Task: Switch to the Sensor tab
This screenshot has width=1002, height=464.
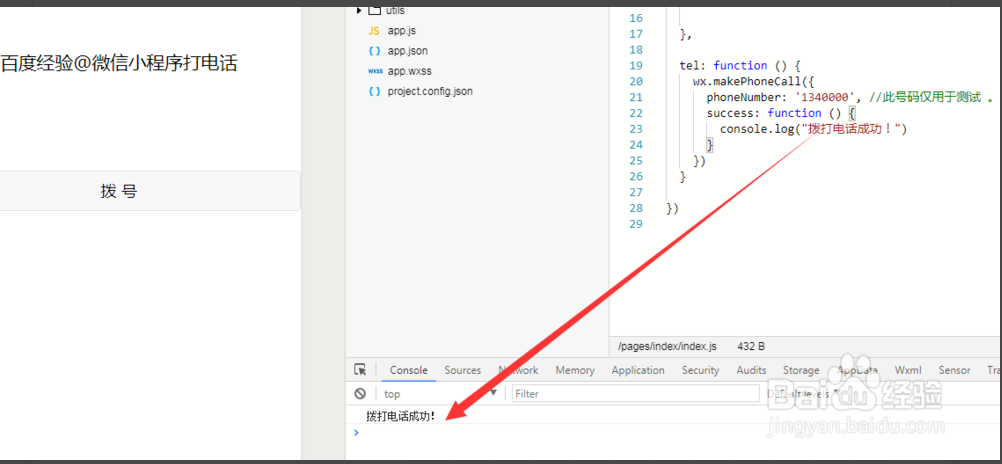Action: [x=954, y=370]
